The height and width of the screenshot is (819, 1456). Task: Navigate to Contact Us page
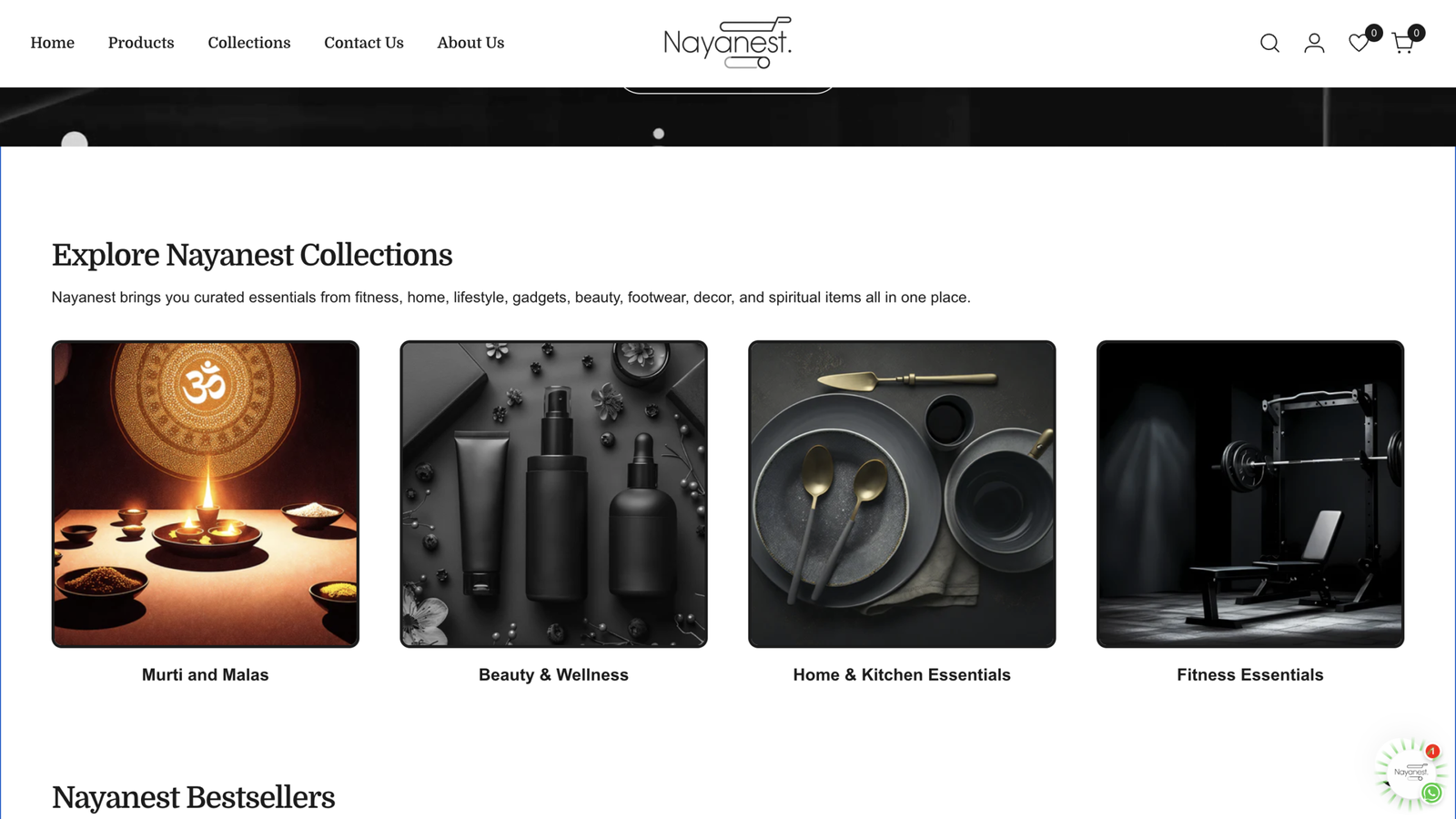point(364,43)
